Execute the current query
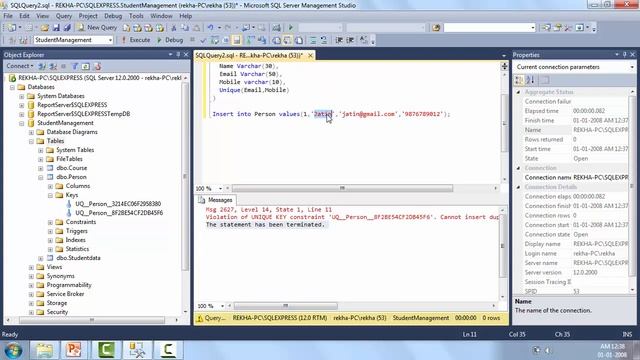 pyautogui.click(x=136, y=40)
